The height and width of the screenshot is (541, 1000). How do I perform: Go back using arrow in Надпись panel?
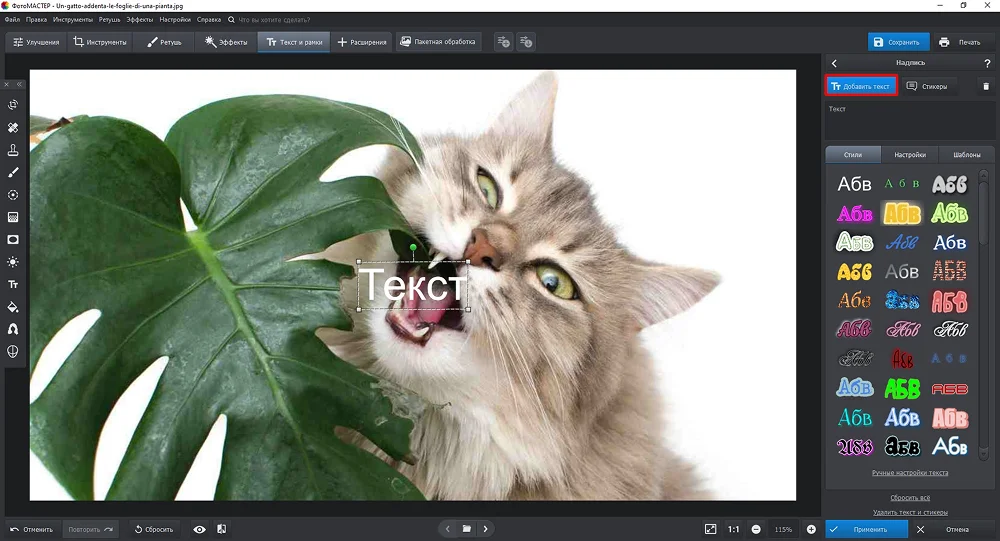834,63
